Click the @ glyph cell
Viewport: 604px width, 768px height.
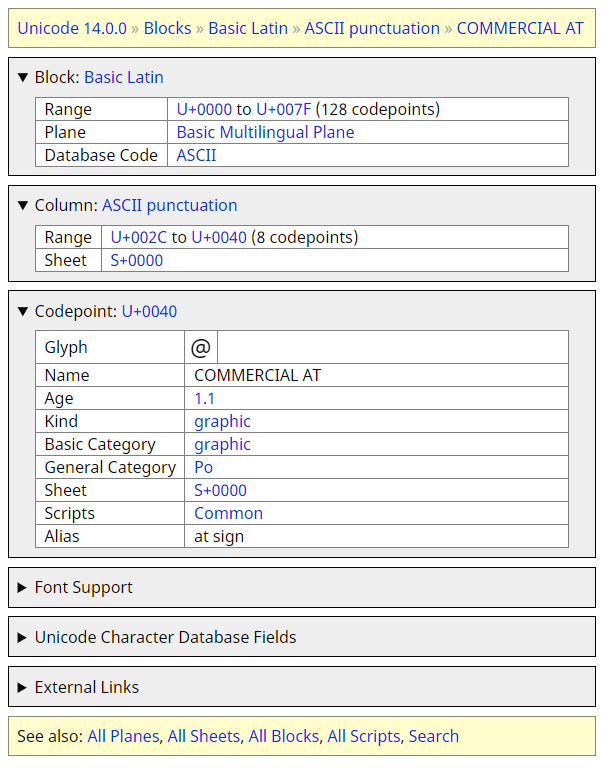pyautogui.click(x=201, y=347)
